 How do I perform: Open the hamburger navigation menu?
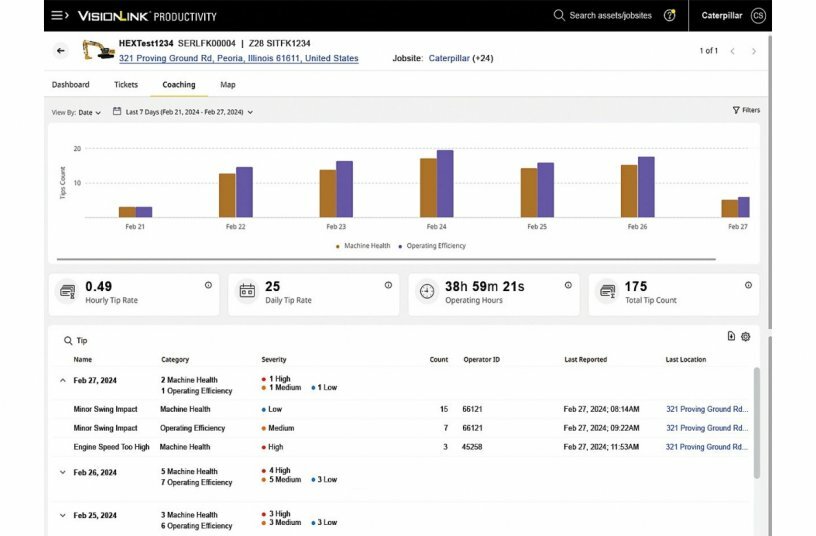point(59,16)
